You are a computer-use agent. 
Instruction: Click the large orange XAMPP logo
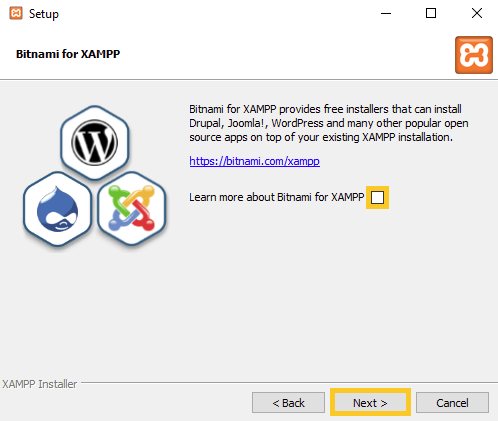tap(474, 55)
